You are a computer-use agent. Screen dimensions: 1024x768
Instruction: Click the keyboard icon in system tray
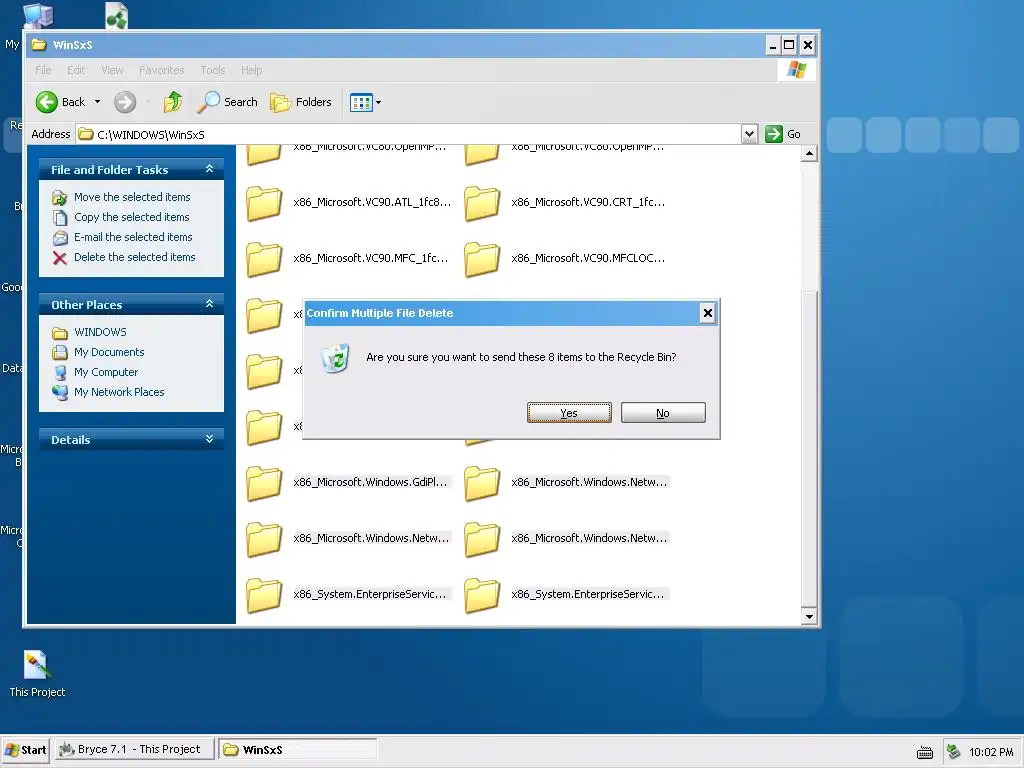(x=925, y=752)
